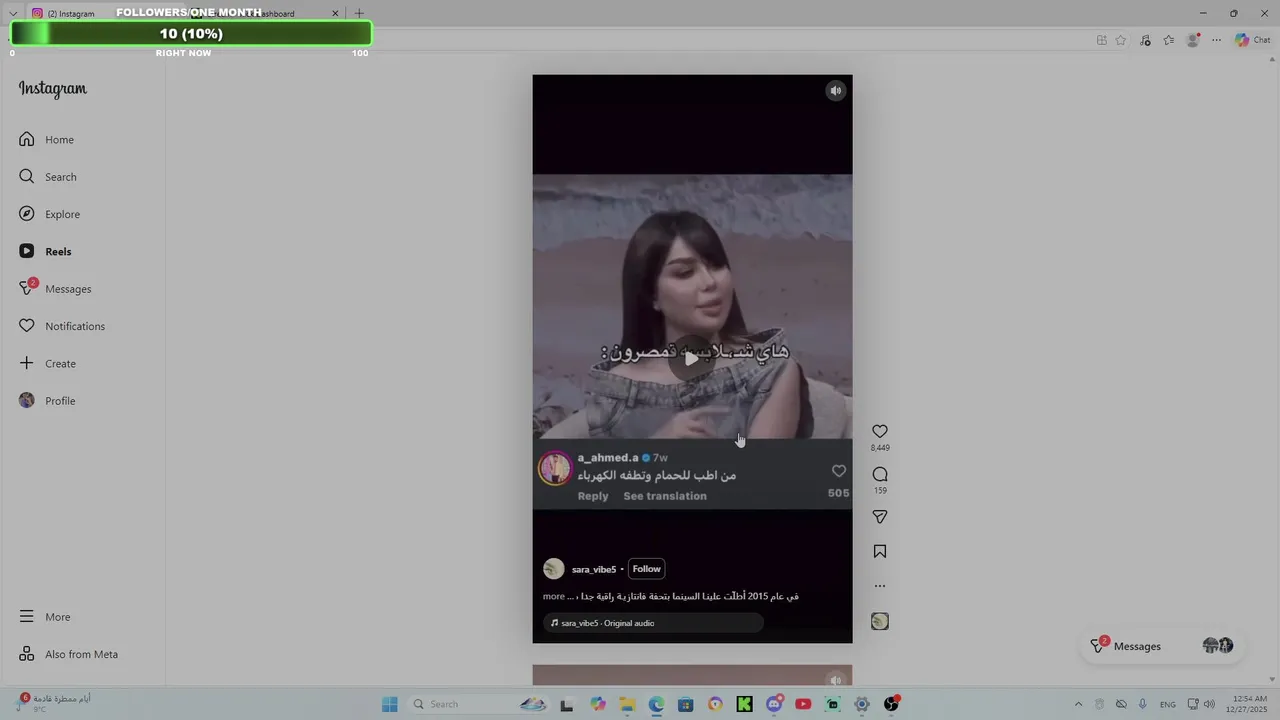This screenshot has height=720, width=1280.
Task: Show hidden system tray icons
Action: click(x=1078, y=704)
